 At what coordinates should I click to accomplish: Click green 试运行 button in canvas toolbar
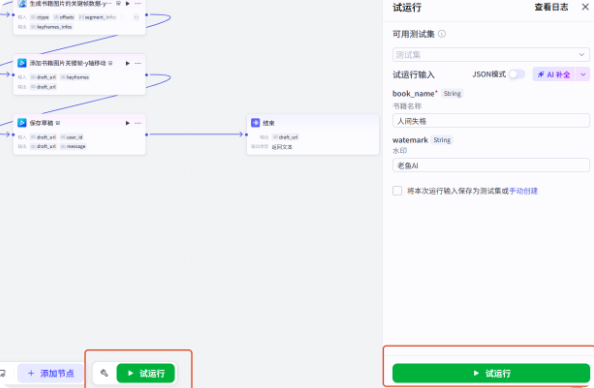click(x=146, y=374)
